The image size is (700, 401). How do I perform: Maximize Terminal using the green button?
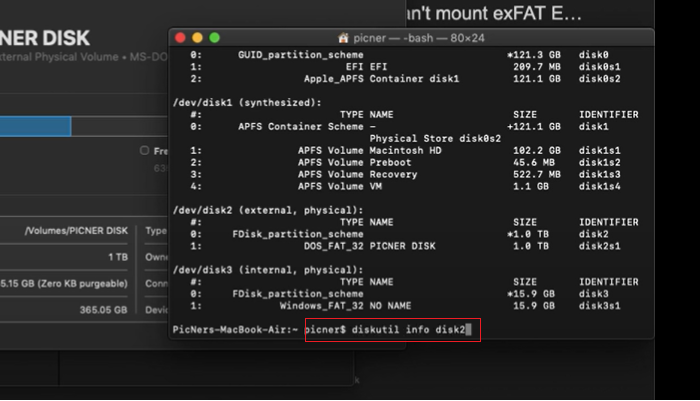click(x=214, y=38)
